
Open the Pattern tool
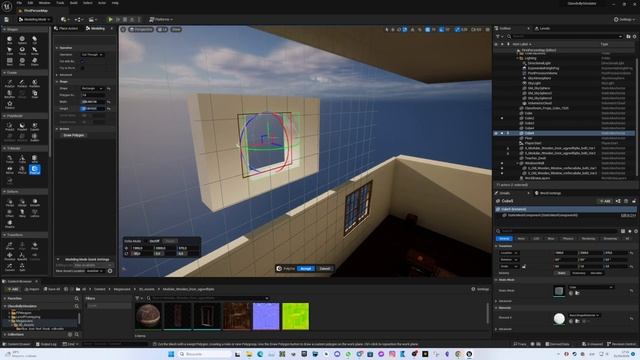point(9,105)
